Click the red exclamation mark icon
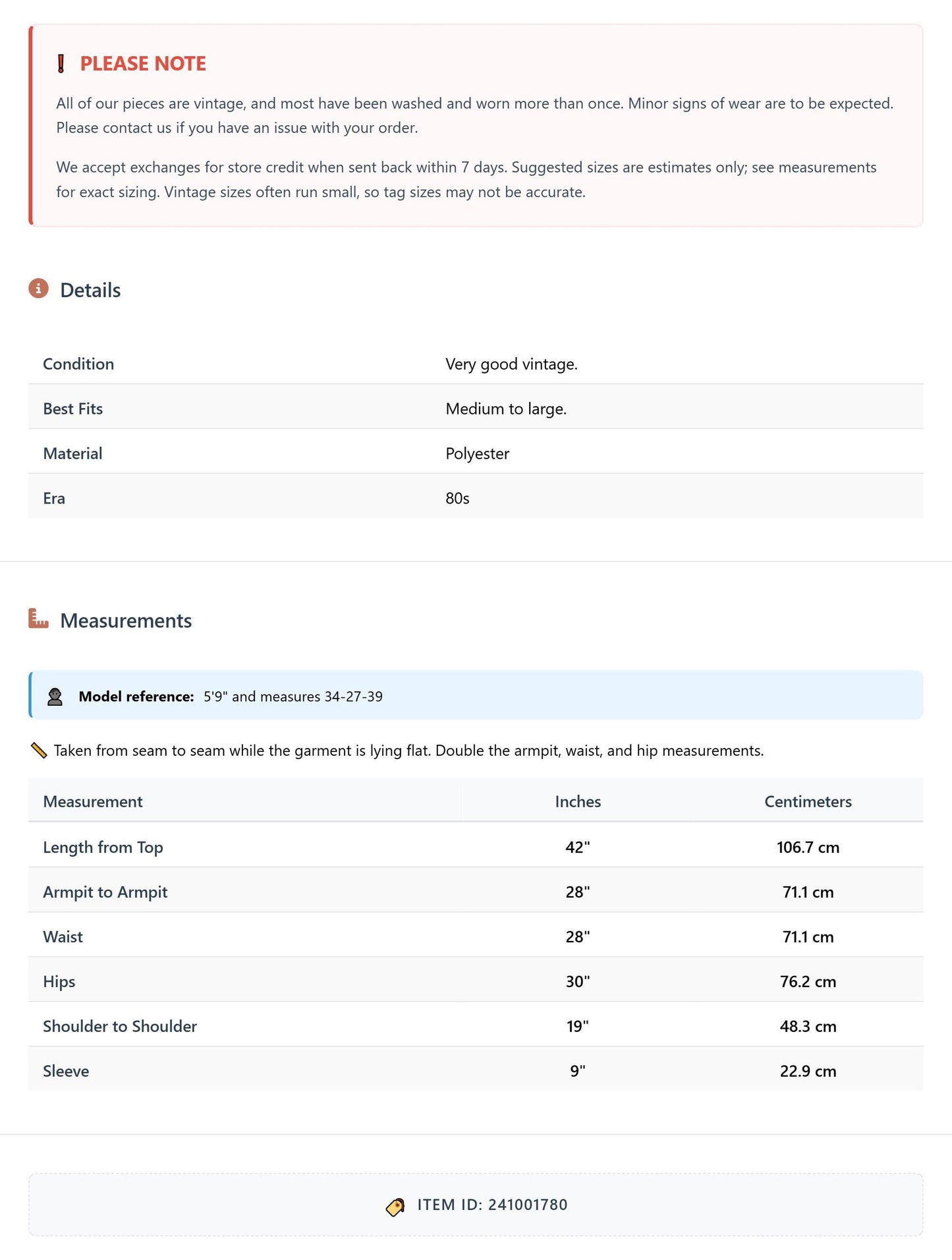The height and width of the screenshot is (1260, 952). pyautogui.click(x=61, y=64)
